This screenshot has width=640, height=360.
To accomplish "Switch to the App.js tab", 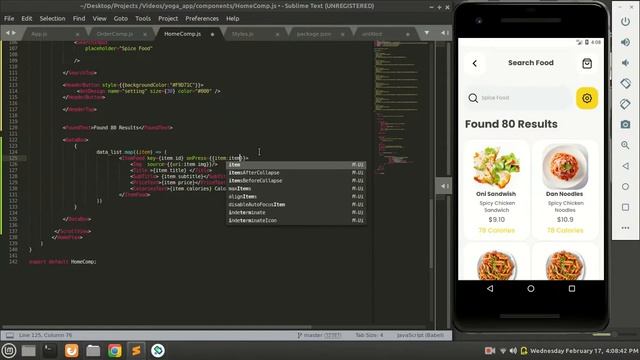I will tap(39, 34).
